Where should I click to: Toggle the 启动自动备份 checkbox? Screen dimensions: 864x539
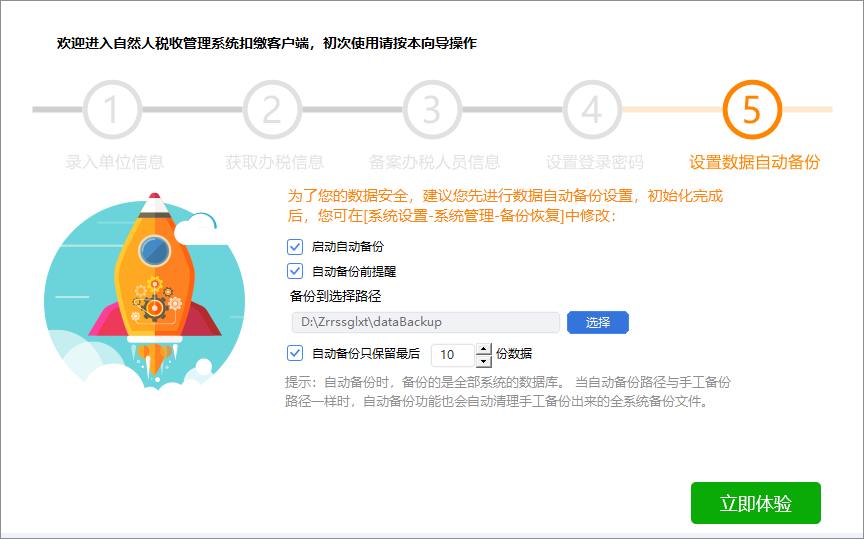pyautogui.click(x=295, y=246)
